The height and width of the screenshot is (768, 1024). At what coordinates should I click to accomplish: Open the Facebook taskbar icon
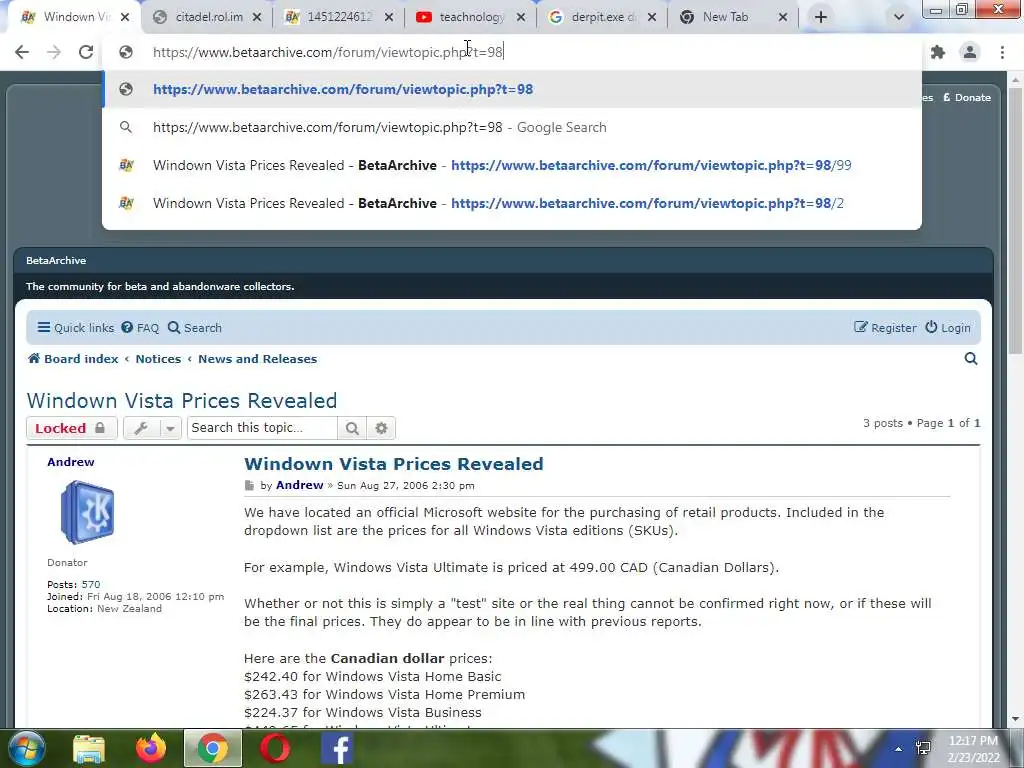[338, 748]
